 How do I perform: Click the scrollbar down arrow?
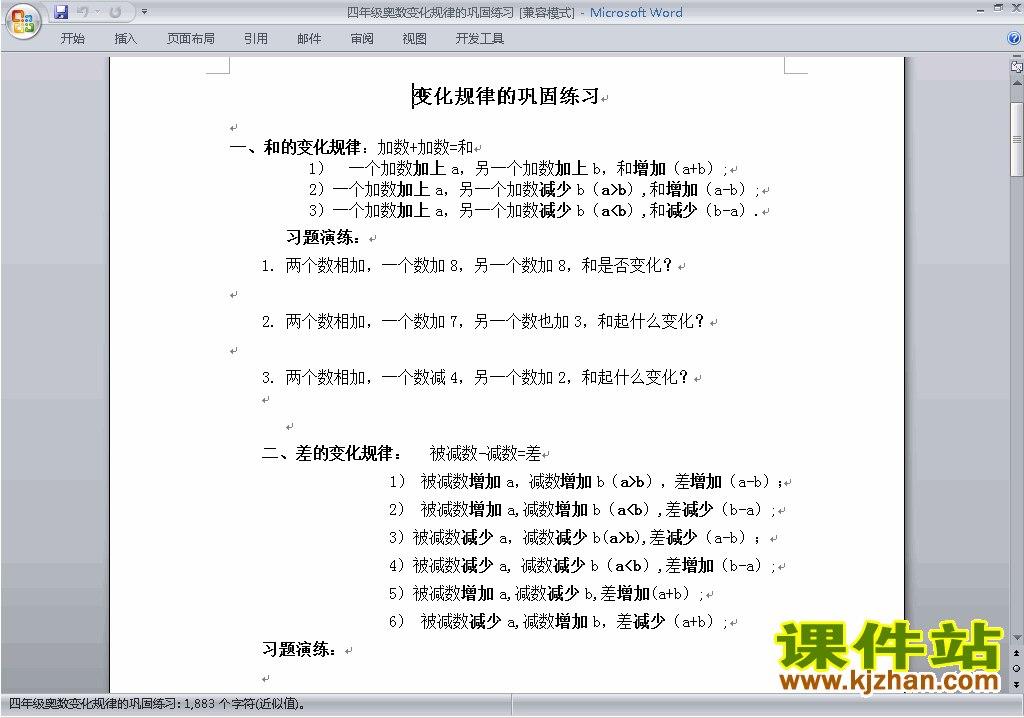pos(1017,638)
